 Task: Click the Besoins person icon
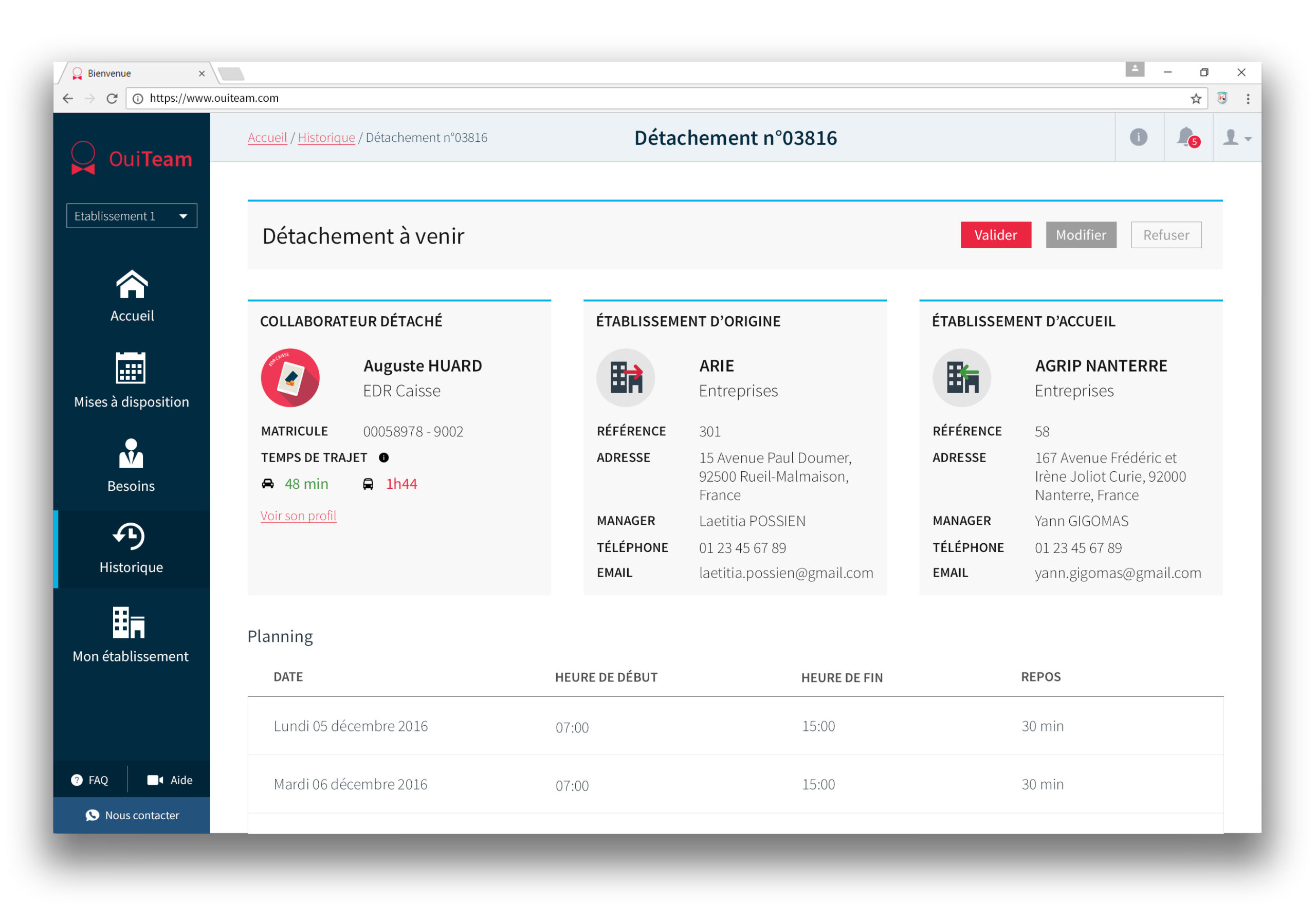(131, 453)
